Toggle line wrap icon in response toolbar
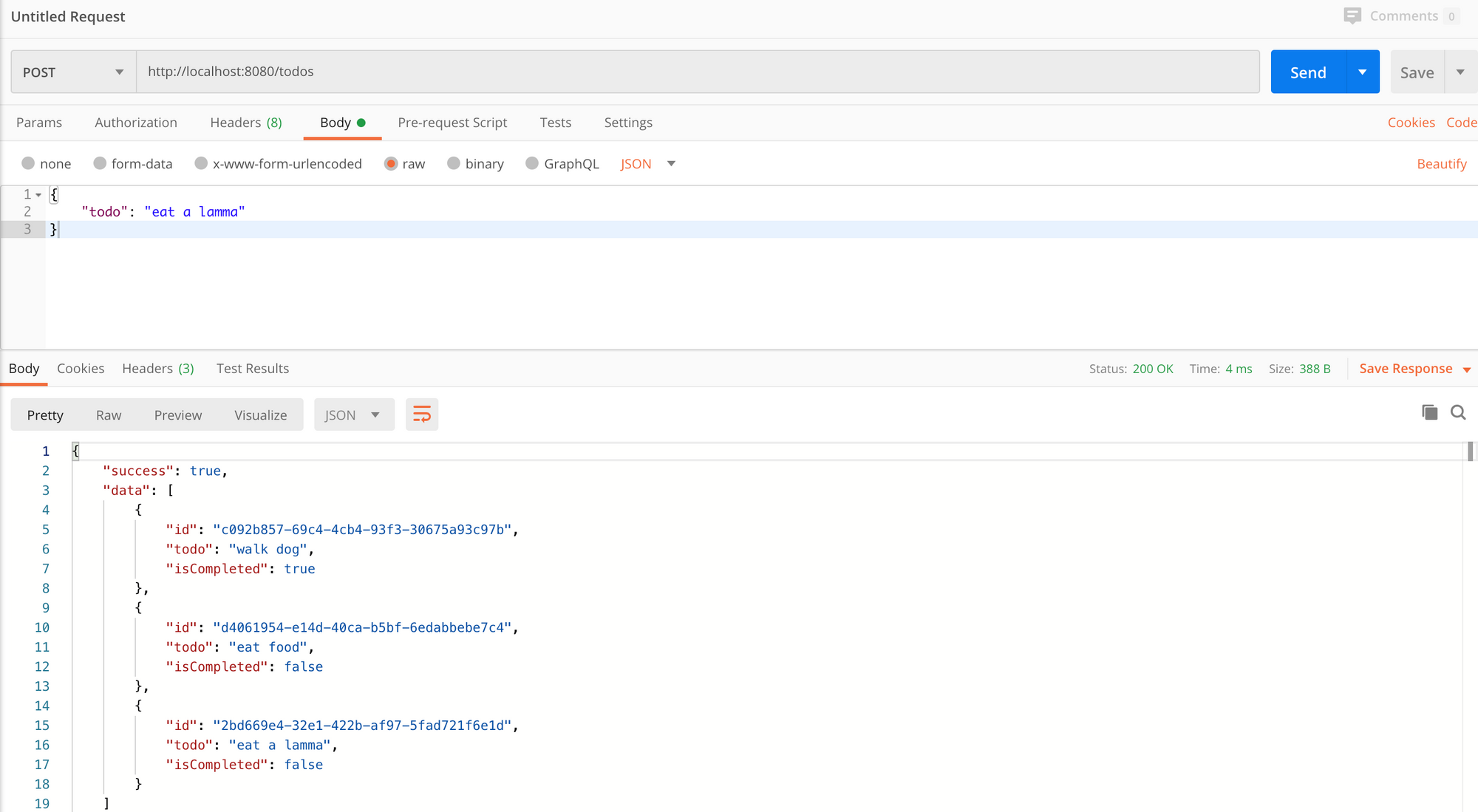The image size is (1478, 812). pyautogui.click(x=422, y=414)
